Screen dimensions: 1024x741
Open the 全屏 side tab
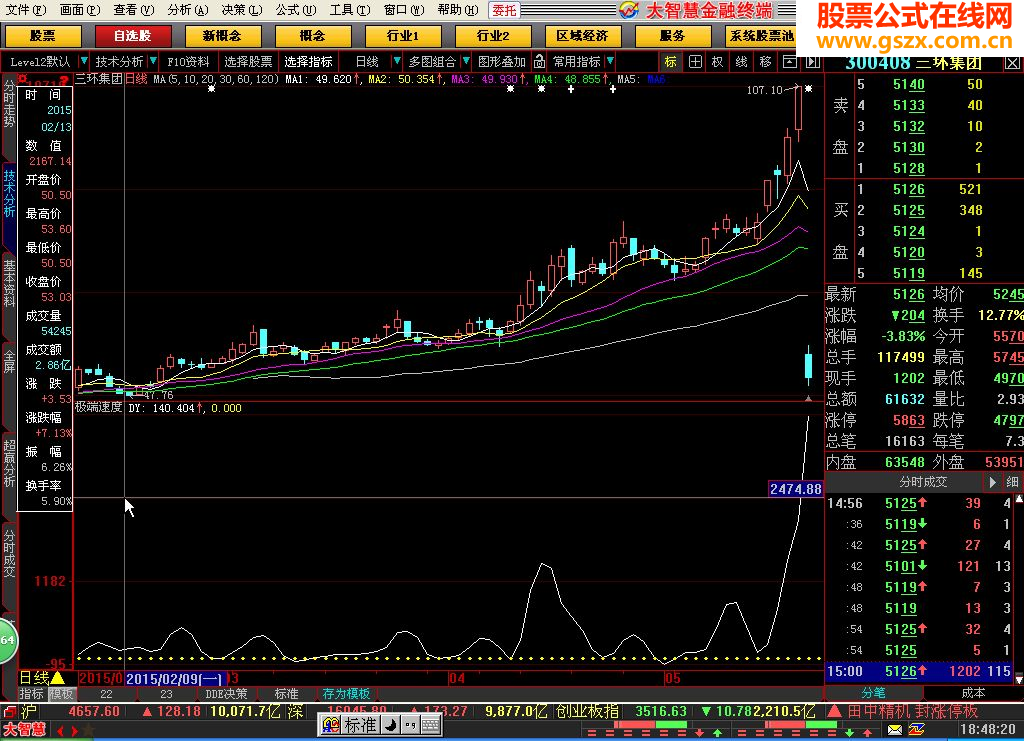pyautogui.click(x=8, y=361)
